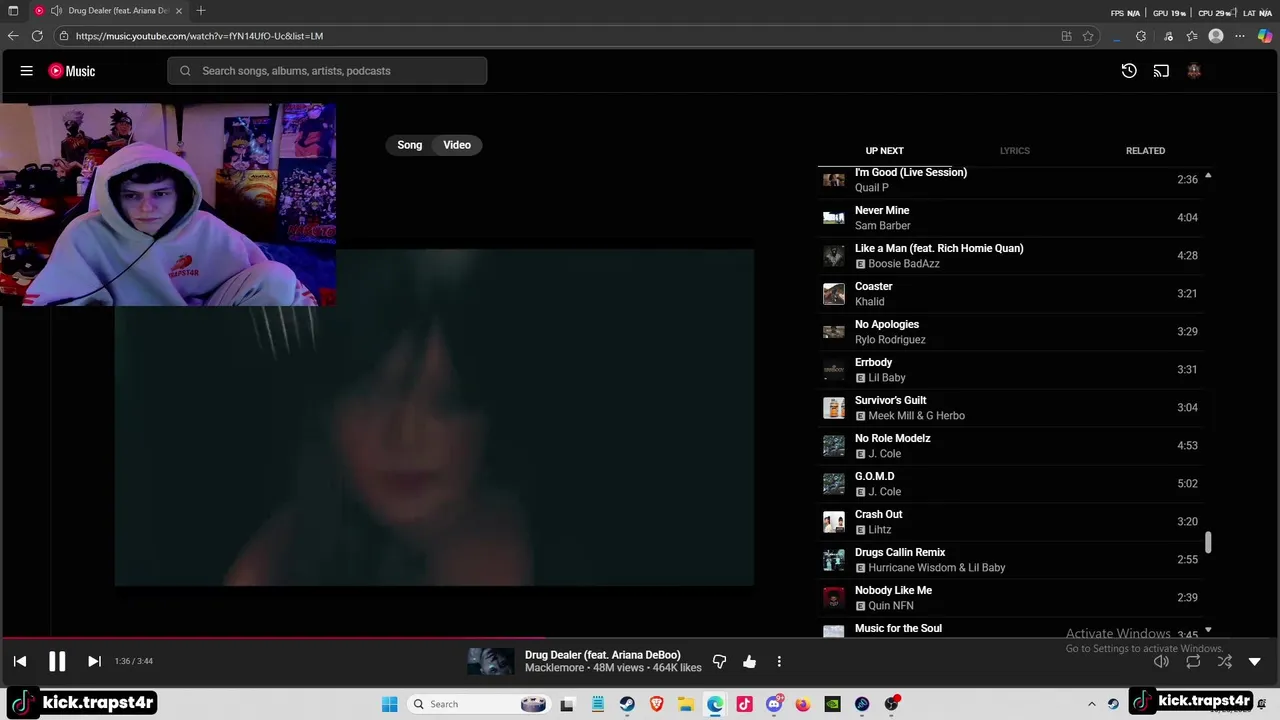The height and width of the screenshot is (720, 1280).
Task: Open a new browser tab
Action: tap(201, 11)
